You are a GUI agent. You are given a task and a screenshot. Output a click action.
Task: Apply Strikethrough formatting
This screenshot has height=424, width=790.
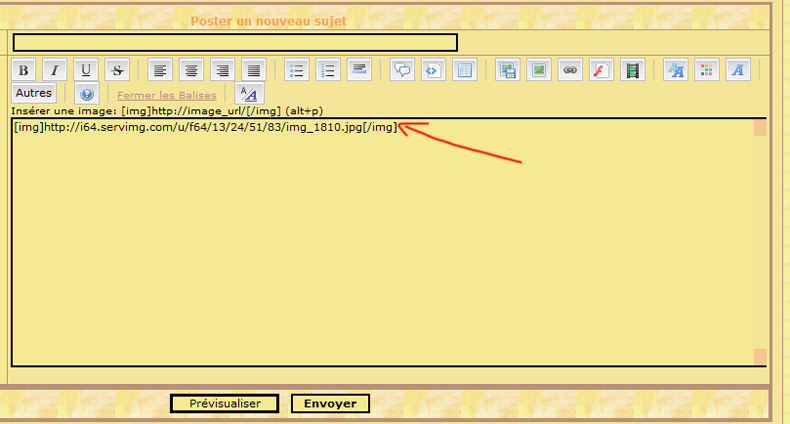coord(117,70)
